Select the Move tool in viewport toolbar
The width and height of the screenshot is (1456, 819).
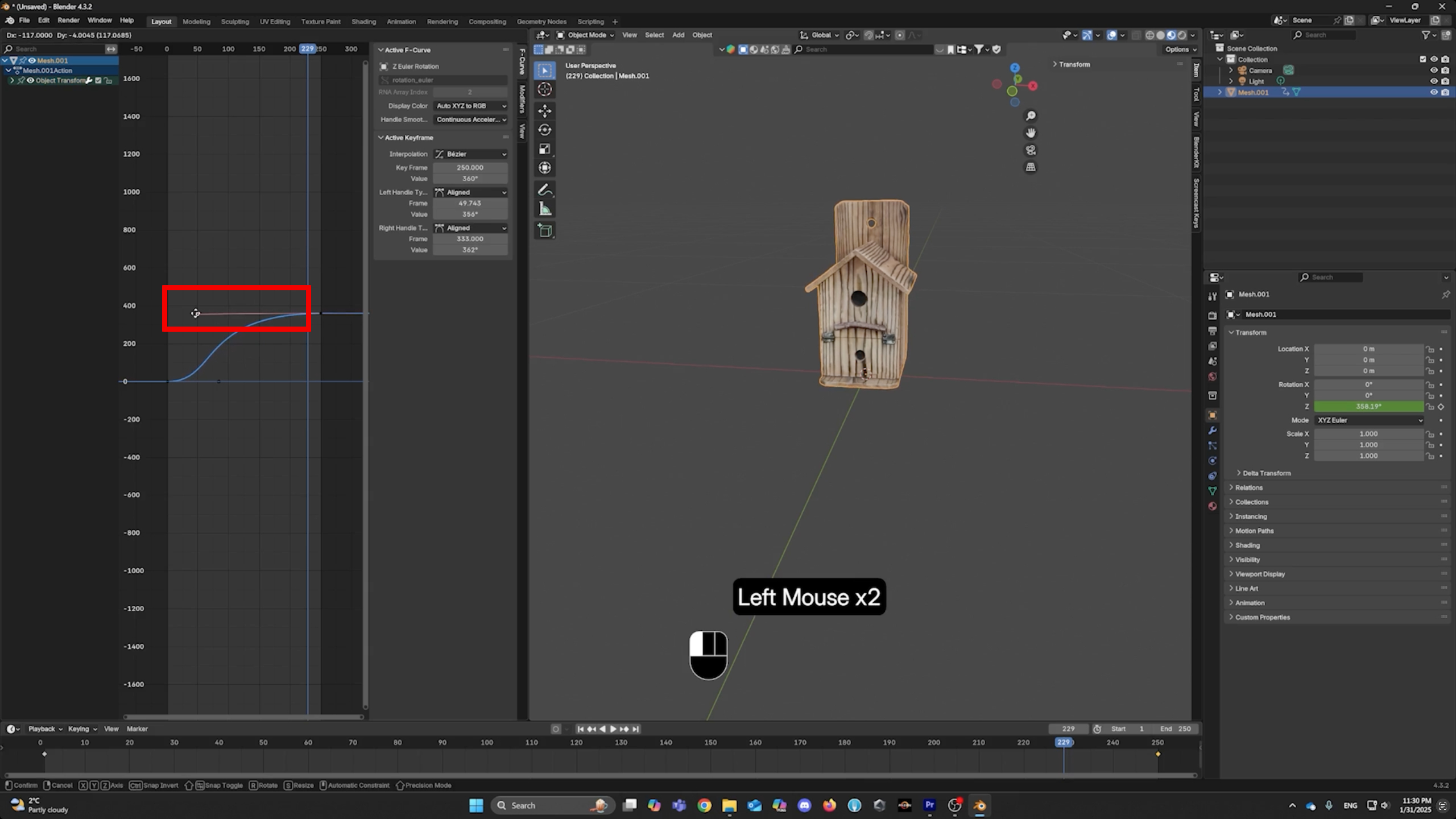545,111
